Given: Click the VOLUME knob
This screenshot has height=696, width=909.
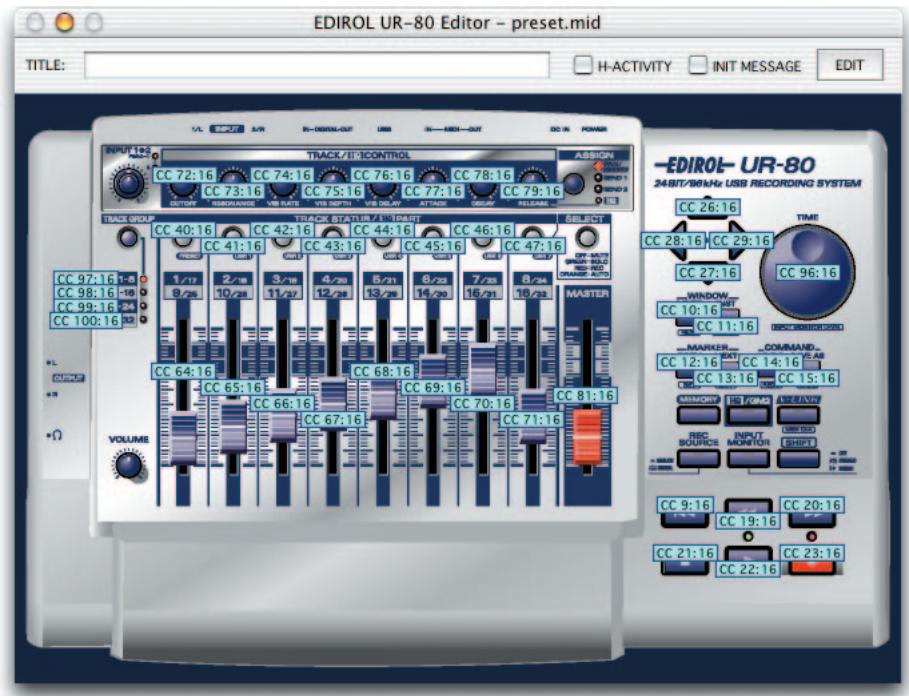Looking at the screenshot, I should [x=128, y=465].
